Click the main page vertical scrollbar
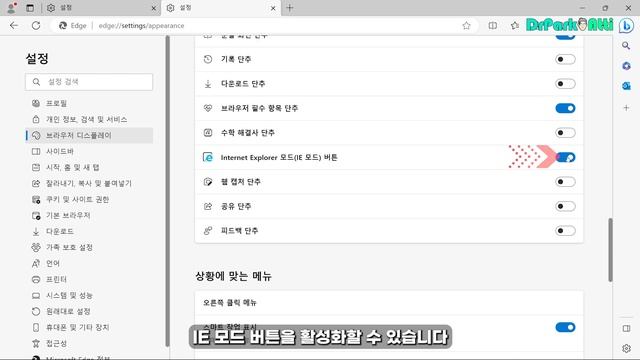This screenshot has width=640, height=360. pyautogui.click(x=610, y=249)
